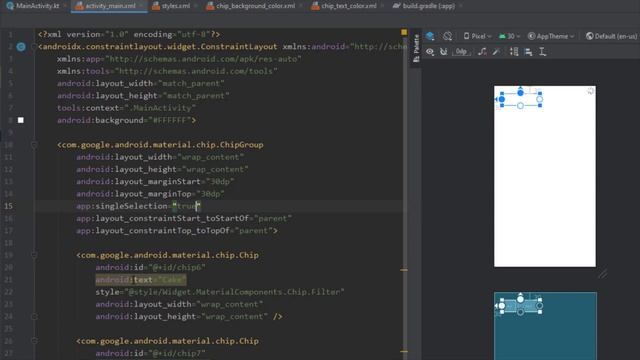Click top constraint handle in blueprint view
The height and width of the screenshot is (360, 640).
coord(520,299)
